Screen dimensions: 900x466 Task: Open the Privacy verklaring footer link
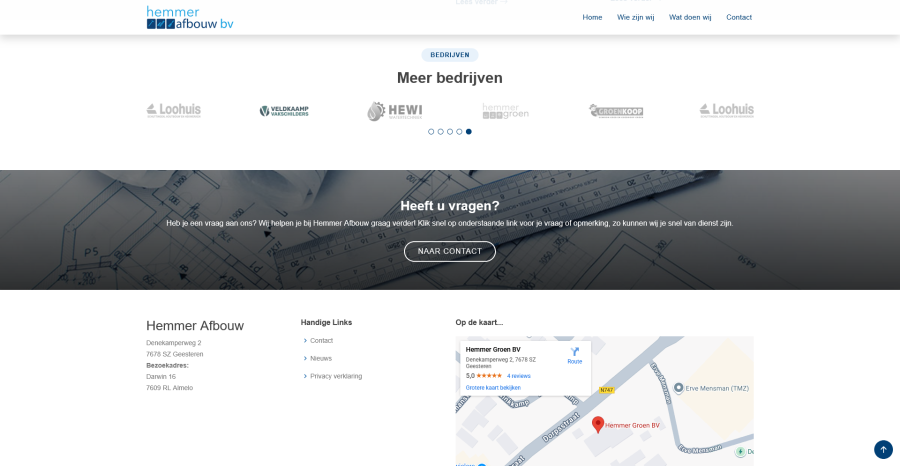pyautogui.click(x=336, y=376)
